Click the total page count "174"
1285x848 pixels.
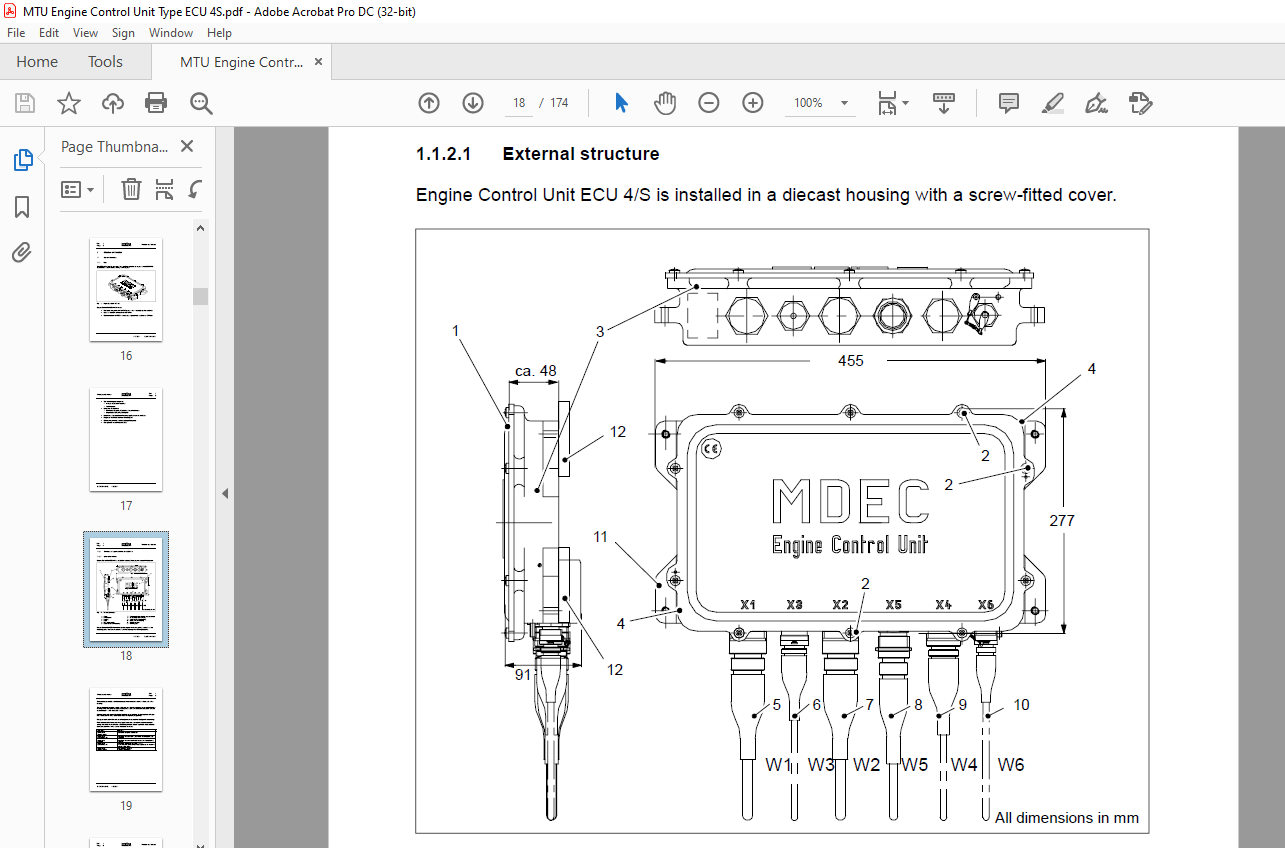click(x=559, y=103)
